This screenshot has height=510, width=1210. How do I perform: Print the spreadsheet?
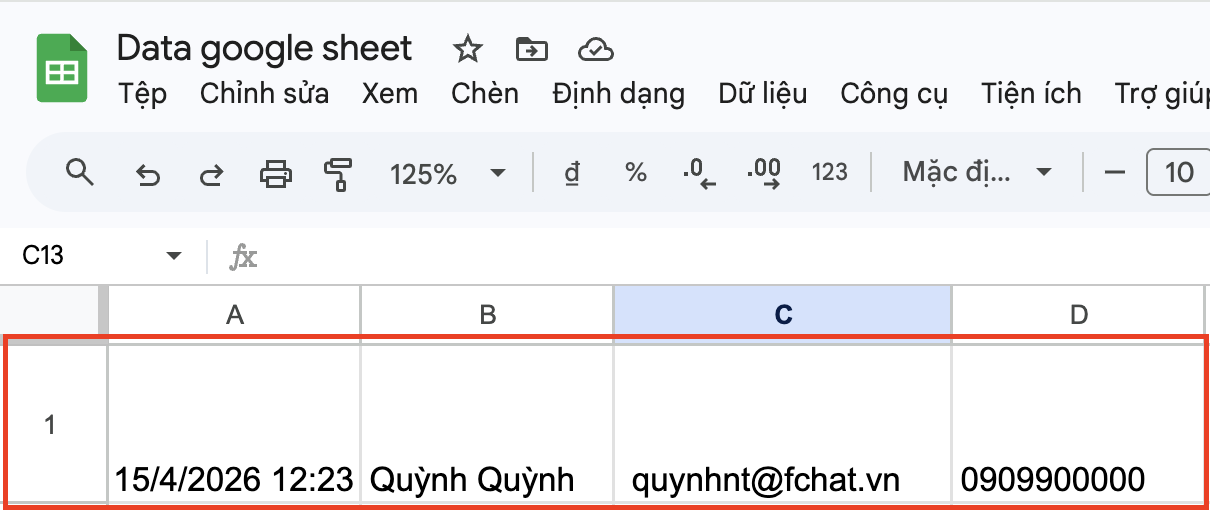tap(275, 175)
